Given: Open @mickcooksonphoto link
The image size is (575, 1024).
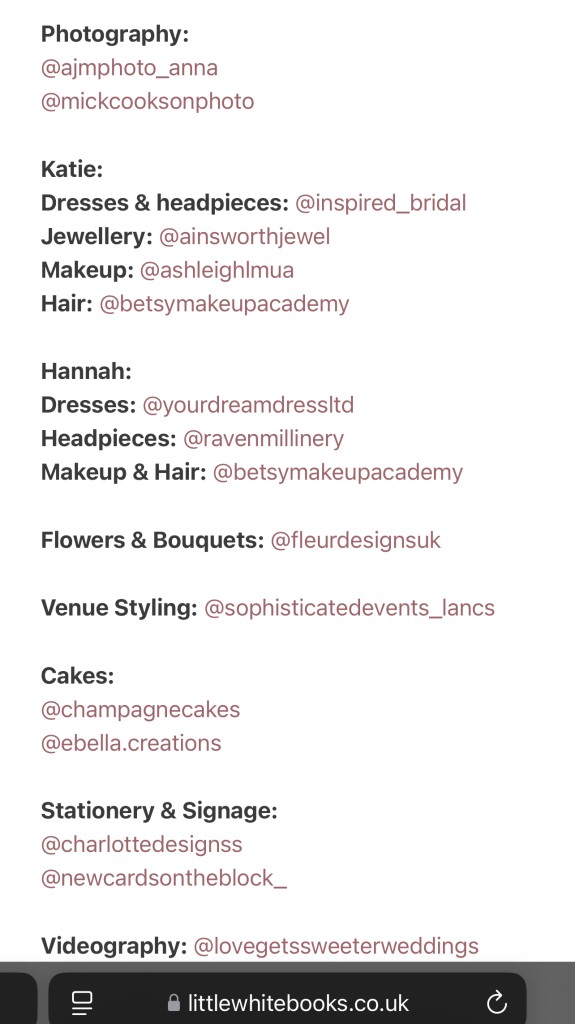Looking at the screenshot, I should pyautogui.click(x=148, y=101).
